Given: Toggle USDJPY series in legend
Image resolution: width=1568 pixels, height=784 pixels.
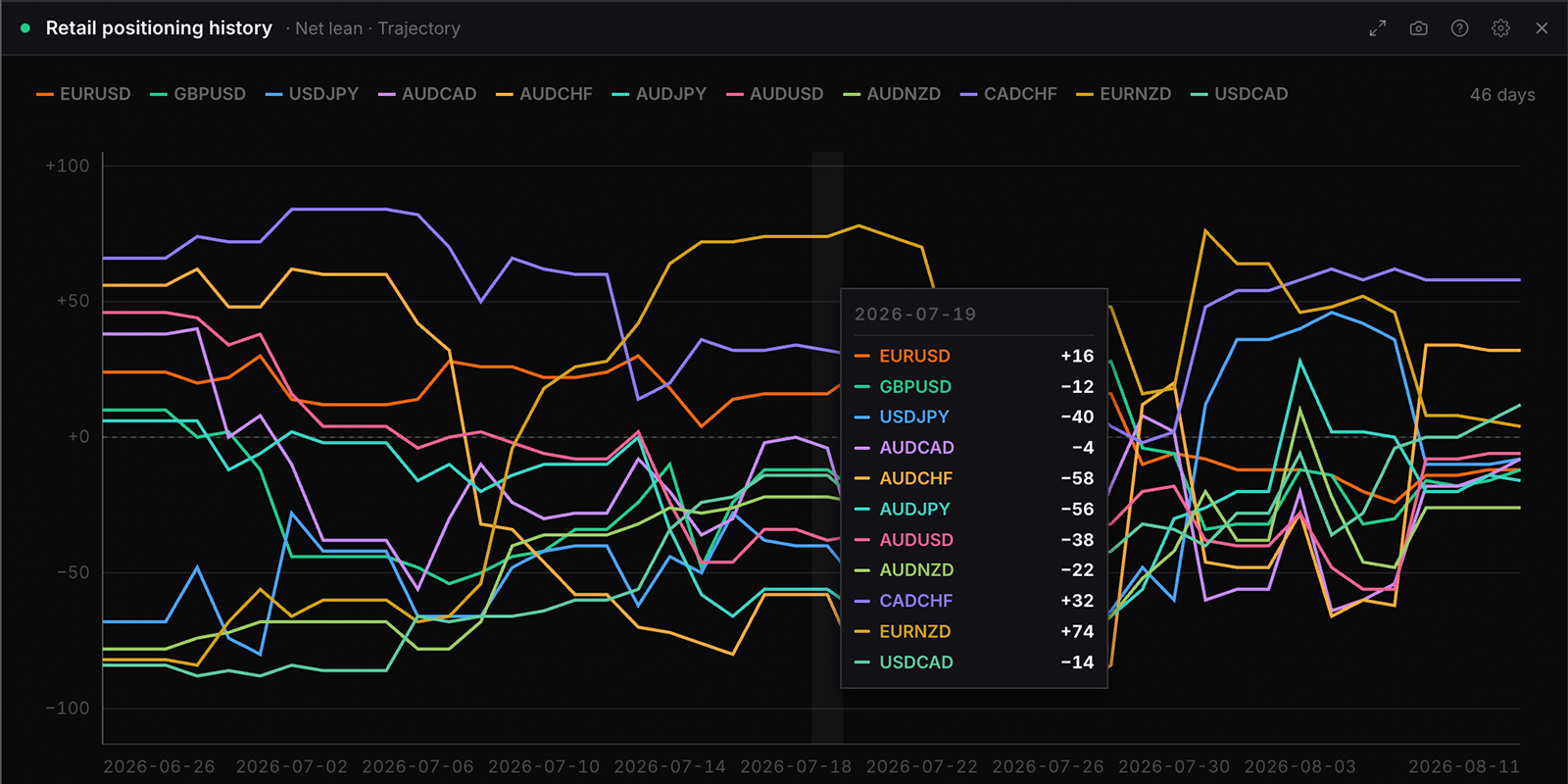Looking at the screenshot, I should pos(312,94).
